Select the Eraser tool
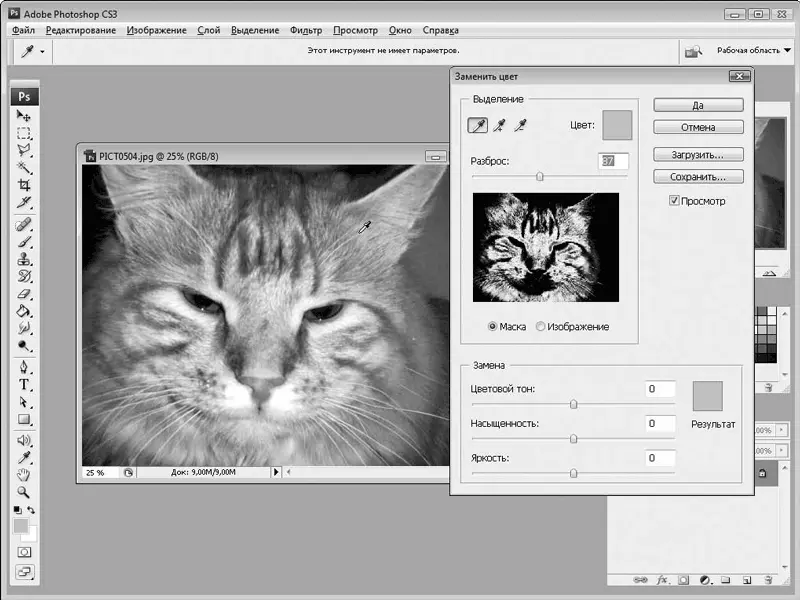The height and width of the screenshot is (600, 800). pyautogui.click(x=23, y=294)
